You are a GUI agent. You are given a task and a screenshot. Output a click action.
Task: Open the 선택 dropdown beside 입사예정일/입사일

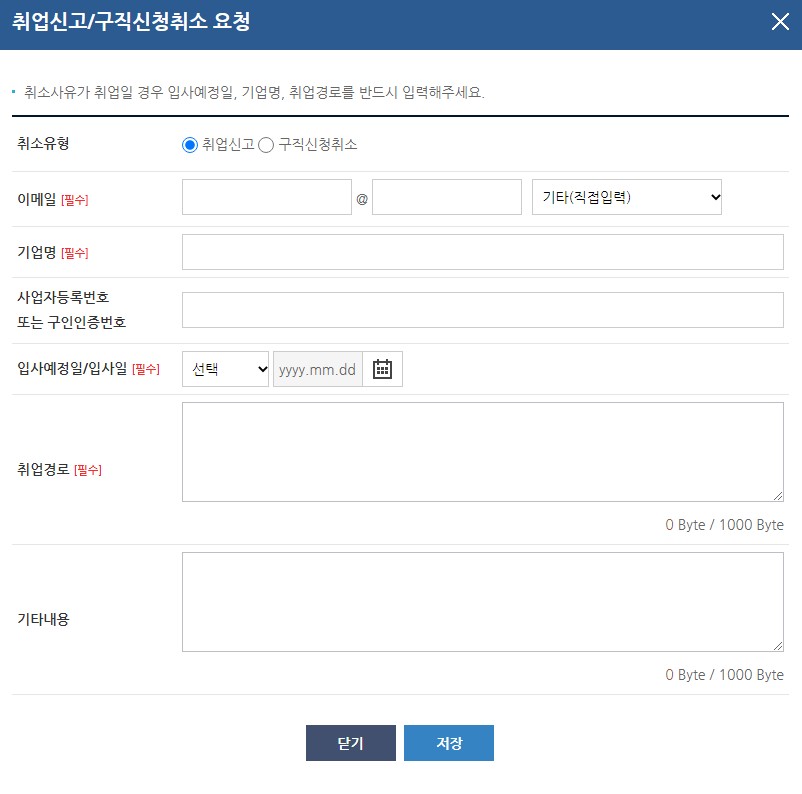225,368
